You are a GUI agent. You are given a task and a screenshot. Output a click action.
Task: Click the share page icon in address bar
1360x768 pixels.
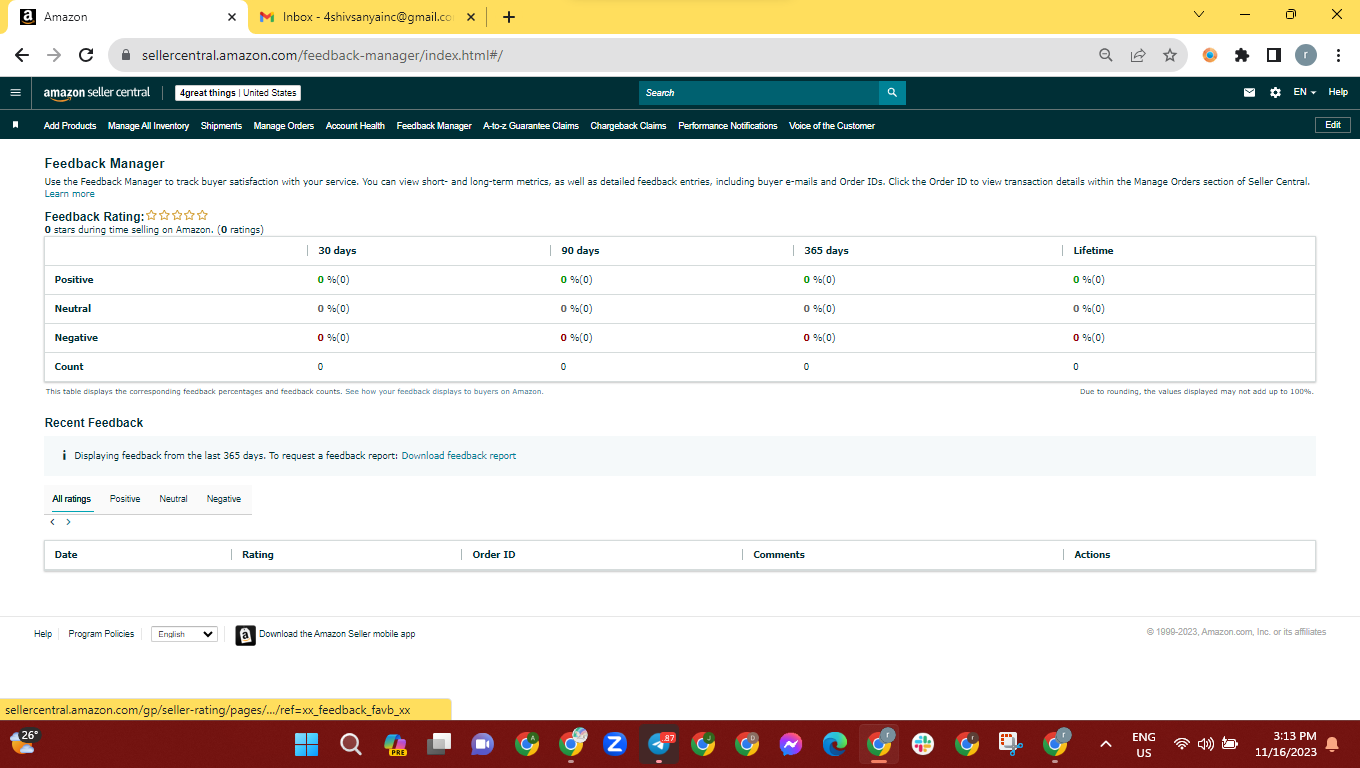tap(1137, 55)
